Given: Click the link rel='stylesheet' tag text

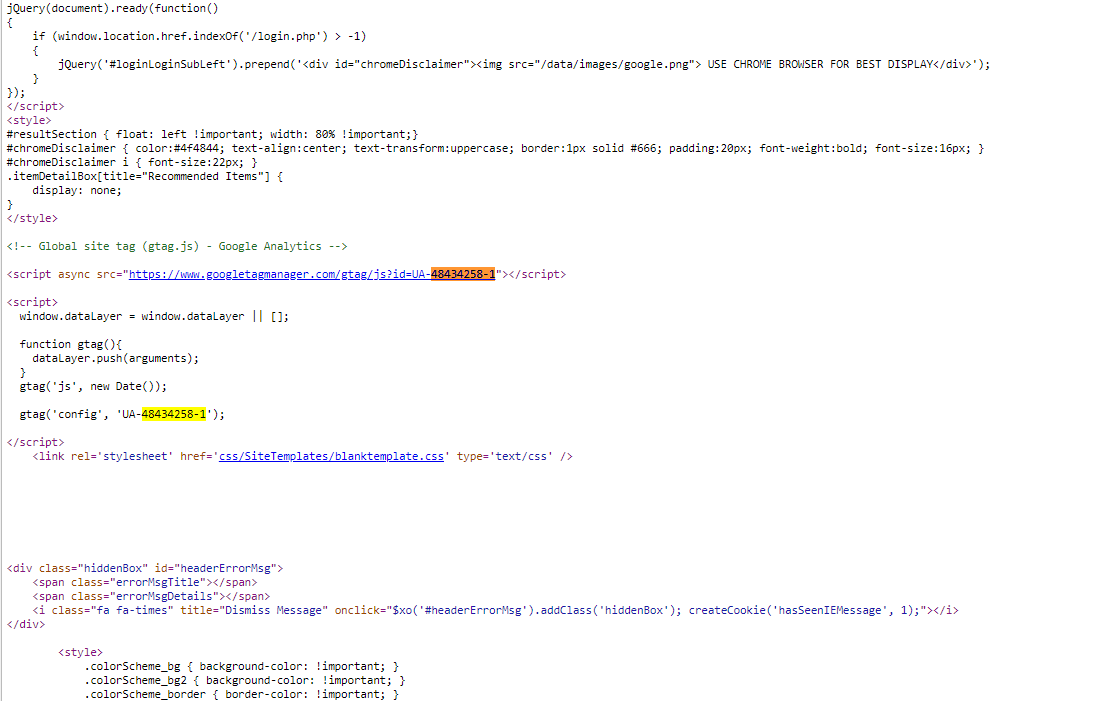Looking at the screenshot, I should [303, 456].
